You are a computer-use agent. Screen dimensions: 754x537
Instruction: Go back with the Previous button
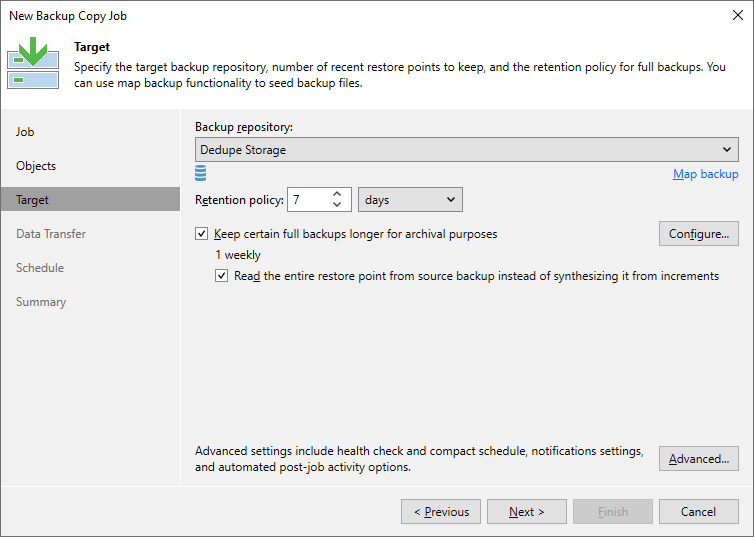point(441,512)
